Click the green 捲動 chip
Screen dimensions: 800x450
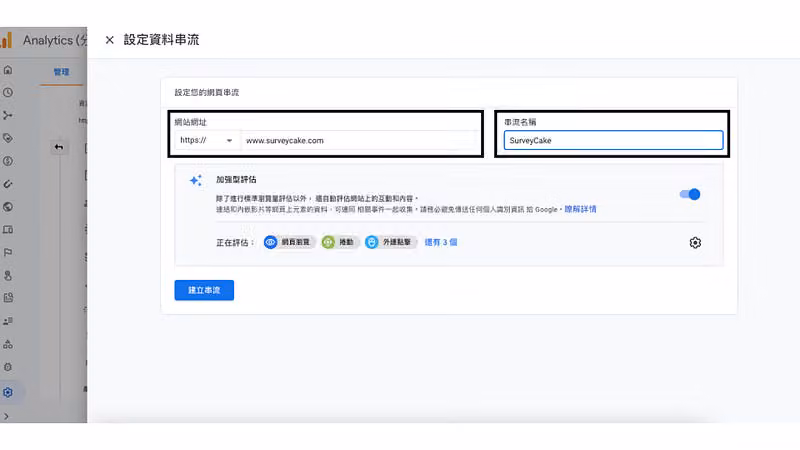pos(340,242)
